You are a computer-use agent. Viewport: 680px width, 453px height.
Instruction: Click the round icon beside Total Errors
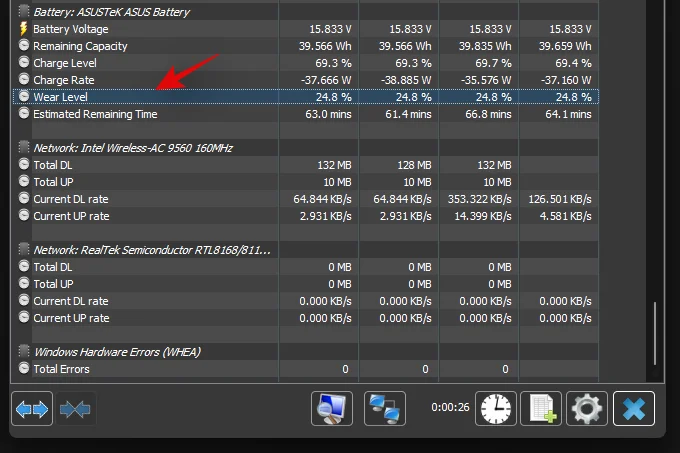(x=24, y=368)
